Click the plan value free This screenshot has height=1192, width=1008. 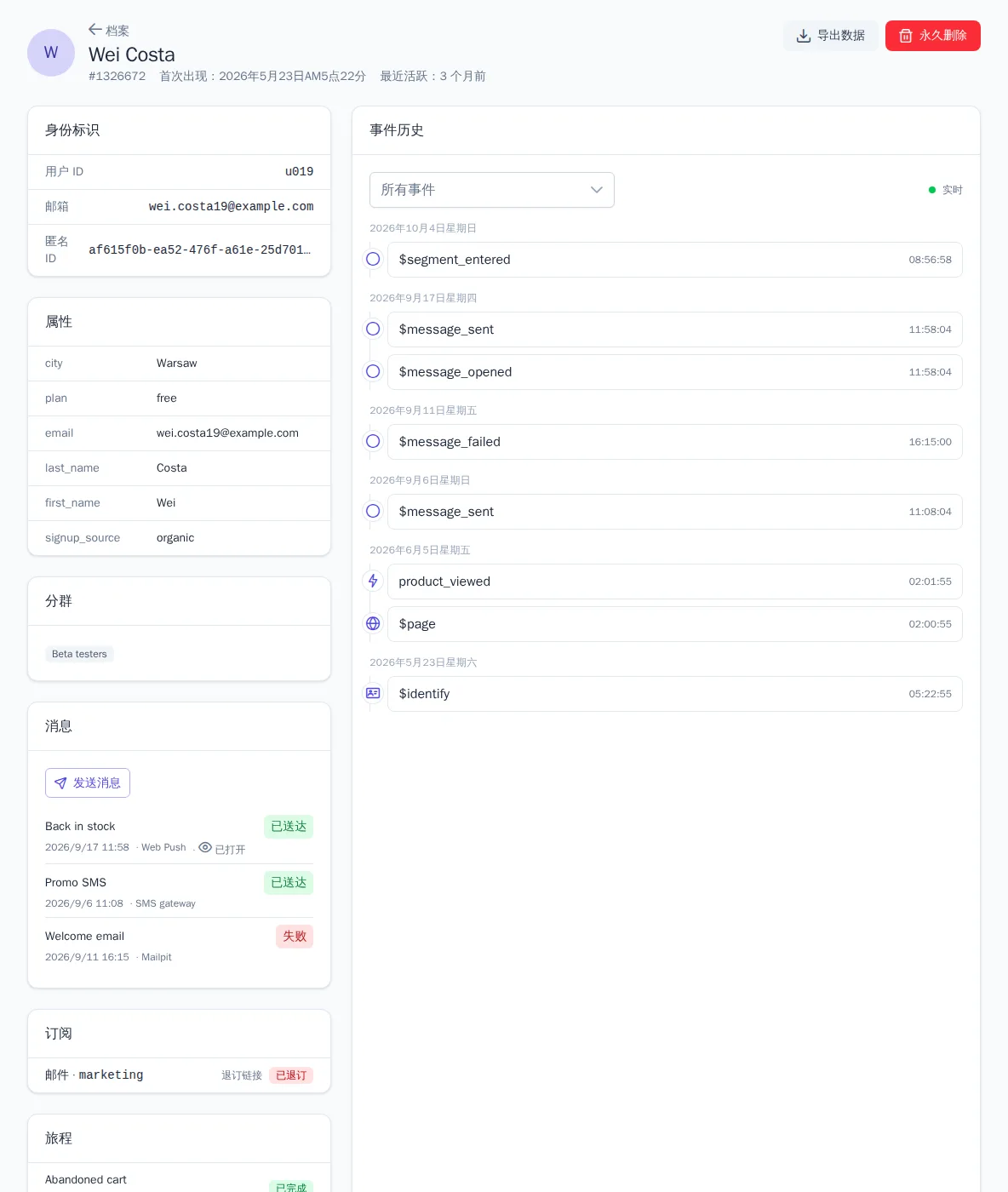point(167,398)
